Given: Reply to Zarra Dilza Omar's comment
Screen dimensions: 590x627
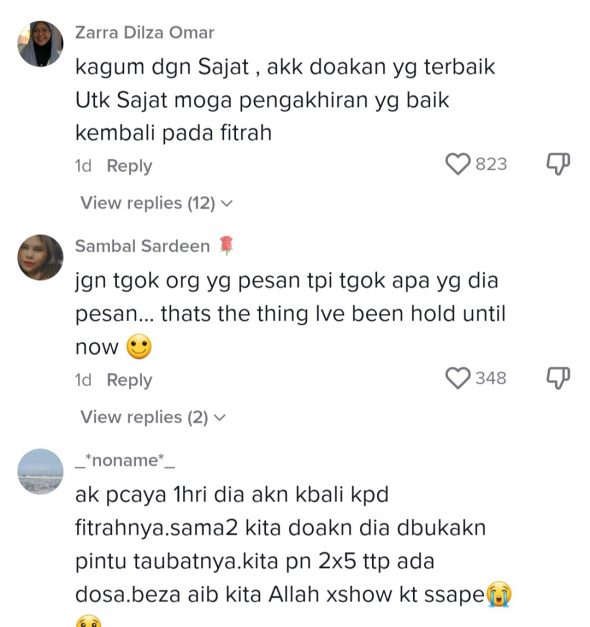Looking at the screenshot, I should click(x=129, y=166).
